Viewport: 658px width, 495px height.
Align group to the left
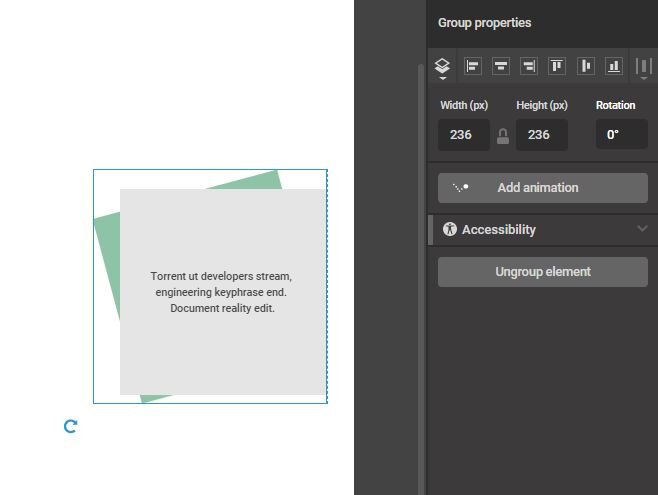[473, 67]
